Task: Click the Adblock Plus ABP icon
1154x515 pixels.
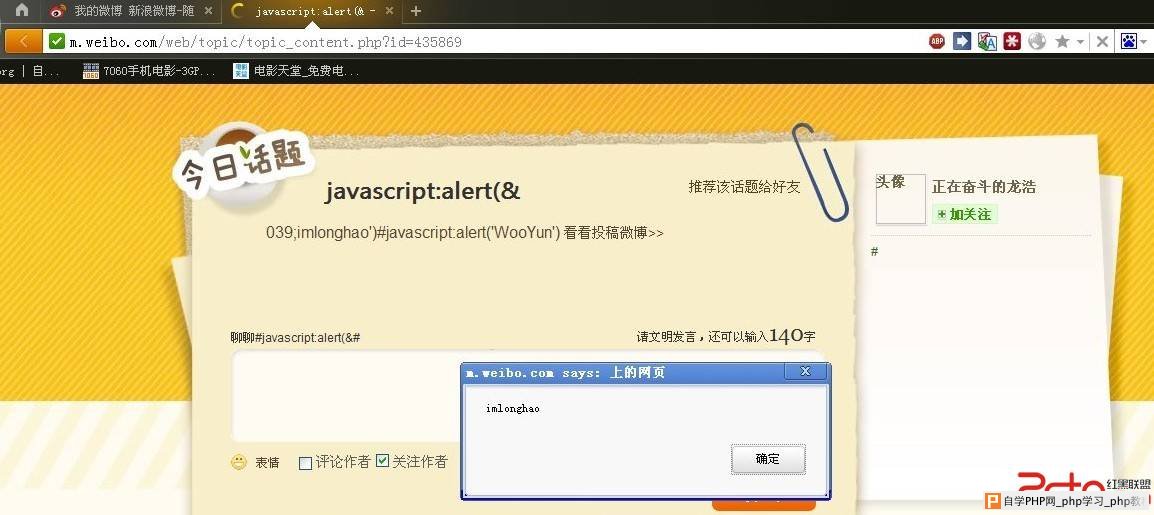Action: (x=937, y=41)
